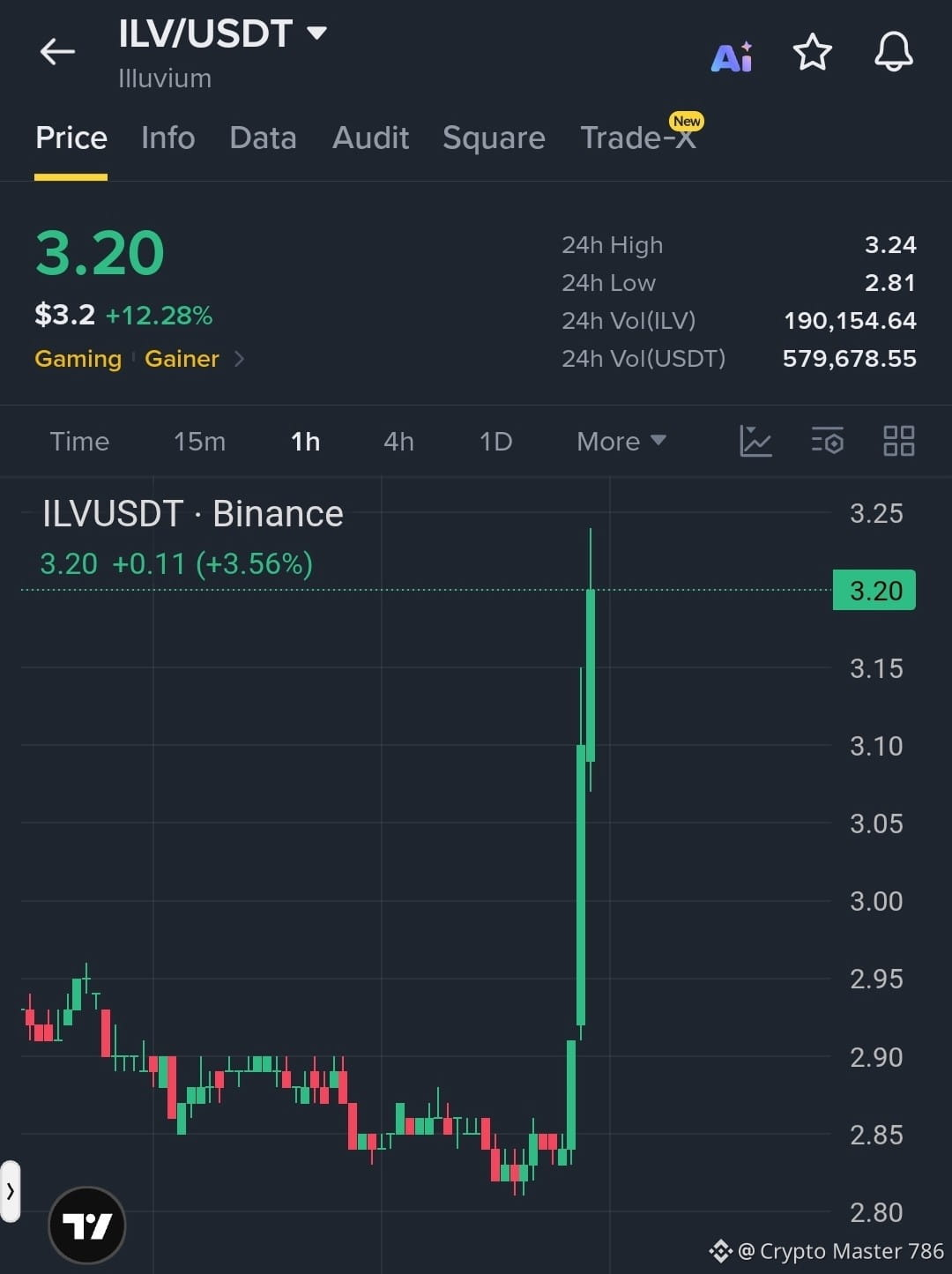This screenshot has height=1274, width=952.
Task: Open the AI assistant icon
Action: click(x=732, y=56)
